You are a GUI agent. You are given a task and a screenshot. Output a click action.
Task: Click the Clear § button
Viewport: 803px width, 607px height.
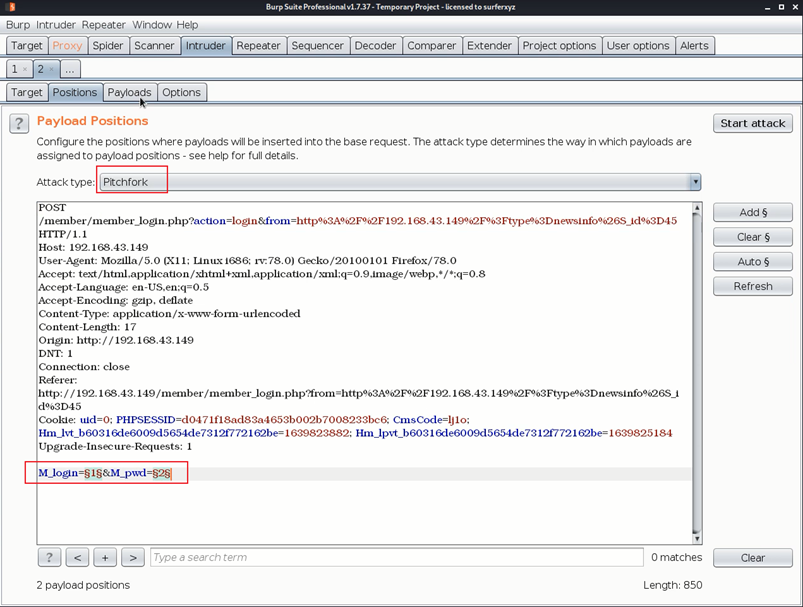[x=753, y=237]
